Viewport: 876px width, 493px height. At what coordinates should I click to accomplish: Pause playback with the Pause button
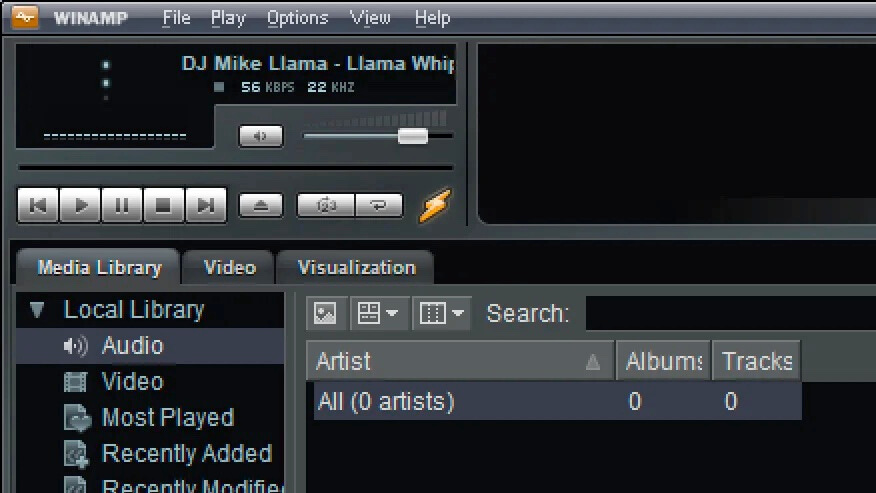click(x=122, y=205)
